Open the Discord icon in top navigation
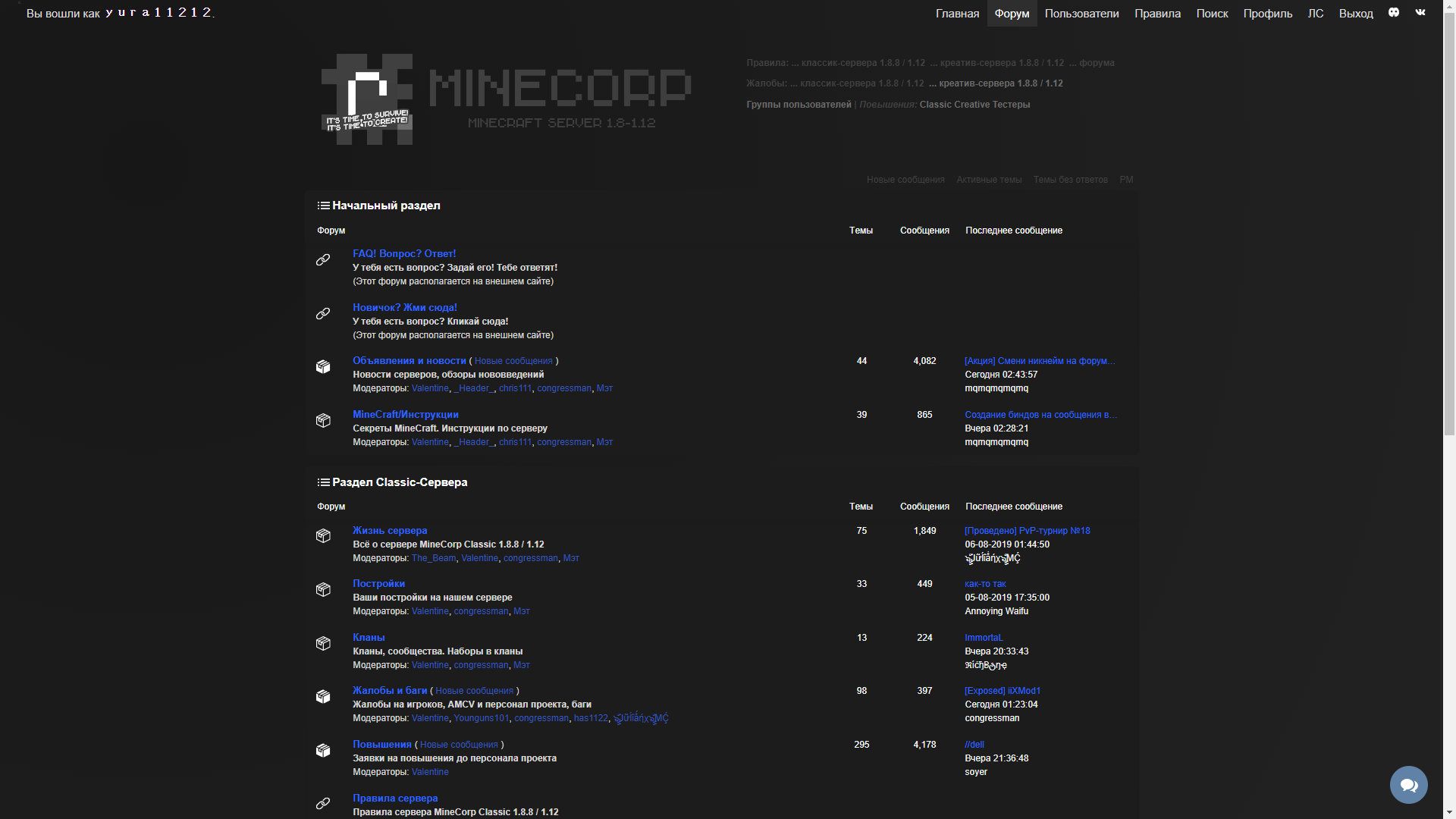The height and width of the screenshot is (819, 1456). [1394, 12]
